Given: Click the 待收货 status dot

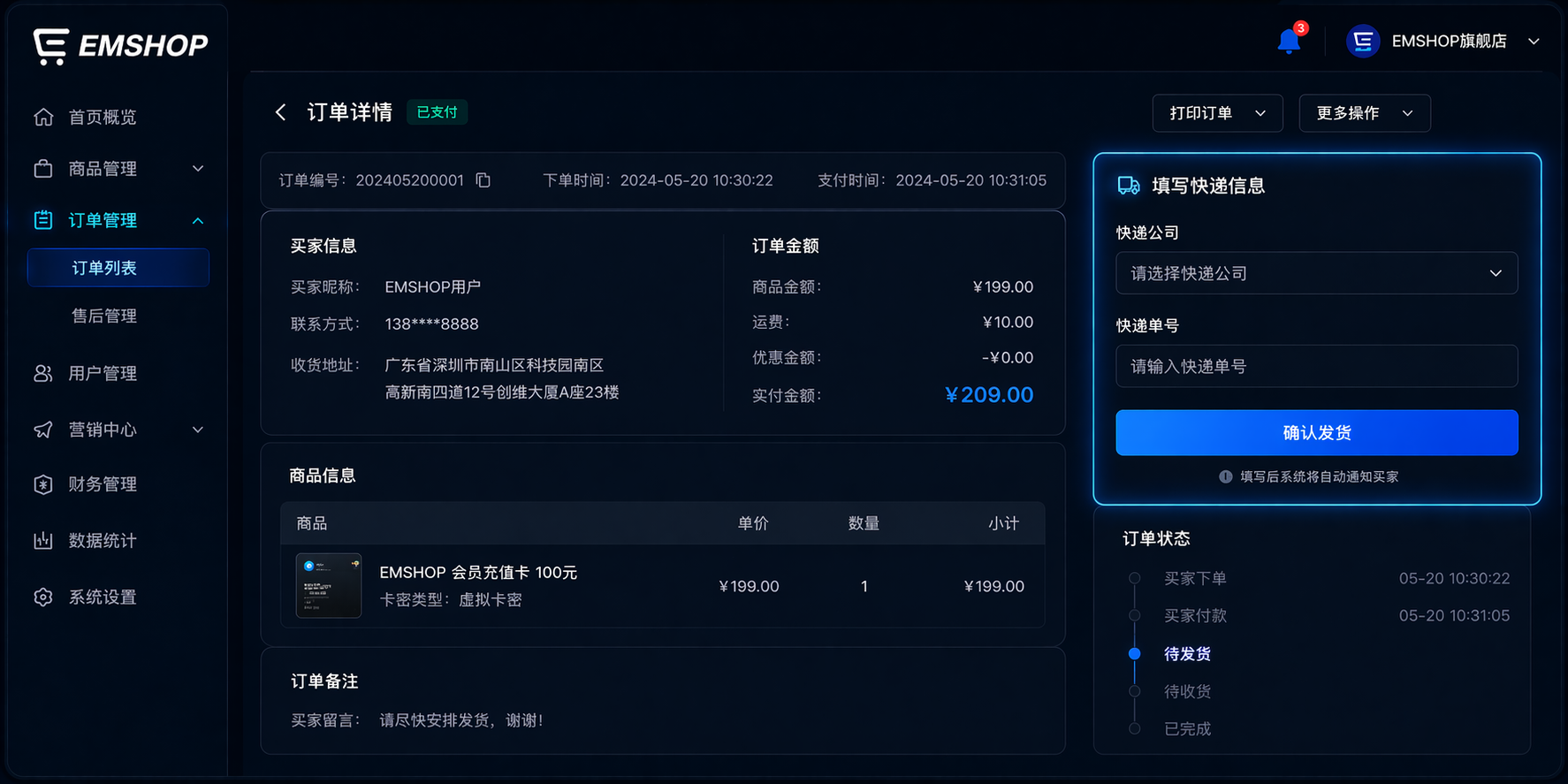Looking at the screenshot, I should click(1135, 691).
